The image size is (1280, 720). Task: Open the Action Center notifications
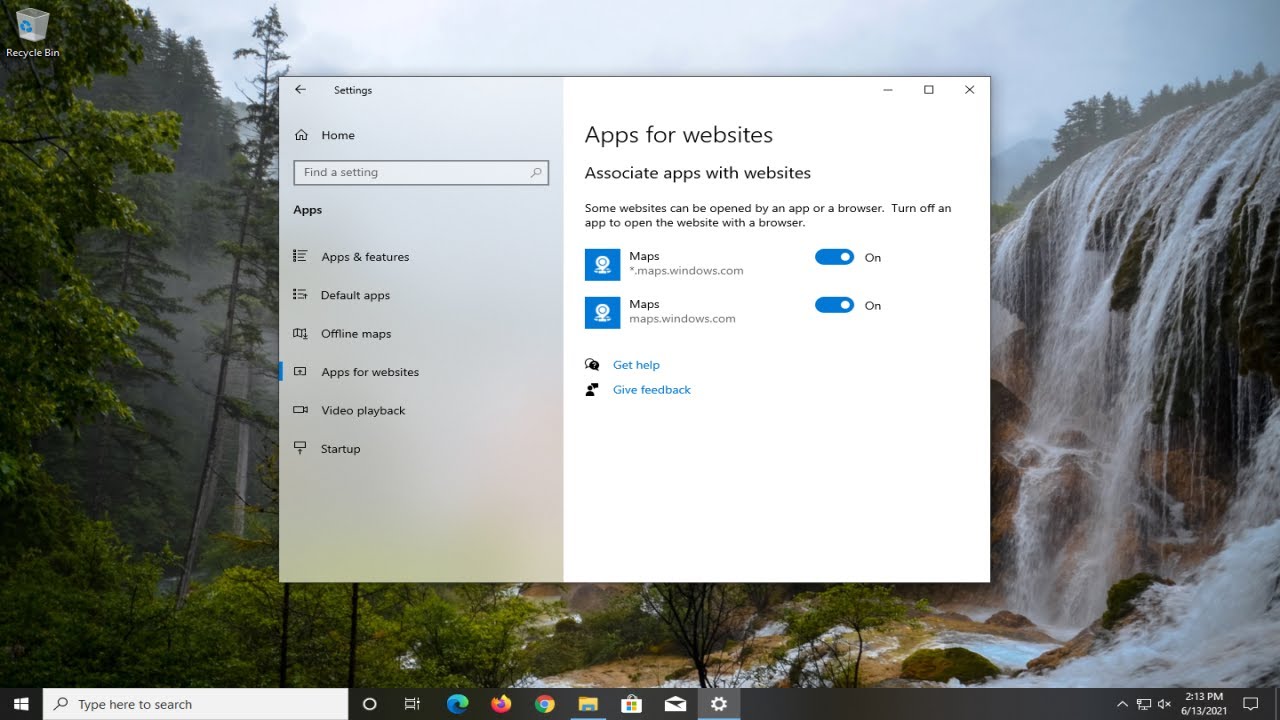[x=1249, y=704]
